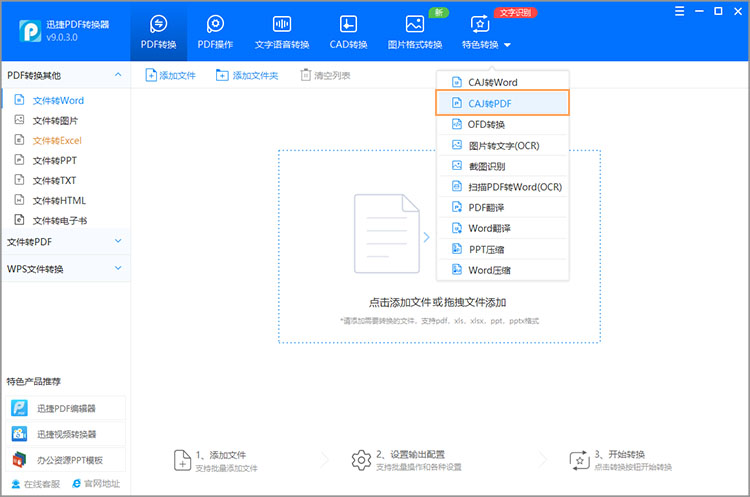This screenshot has height=497, width=750.
Task: Click the CAD转换 icon
Action: pyautogui.click(x=348, y=23)
